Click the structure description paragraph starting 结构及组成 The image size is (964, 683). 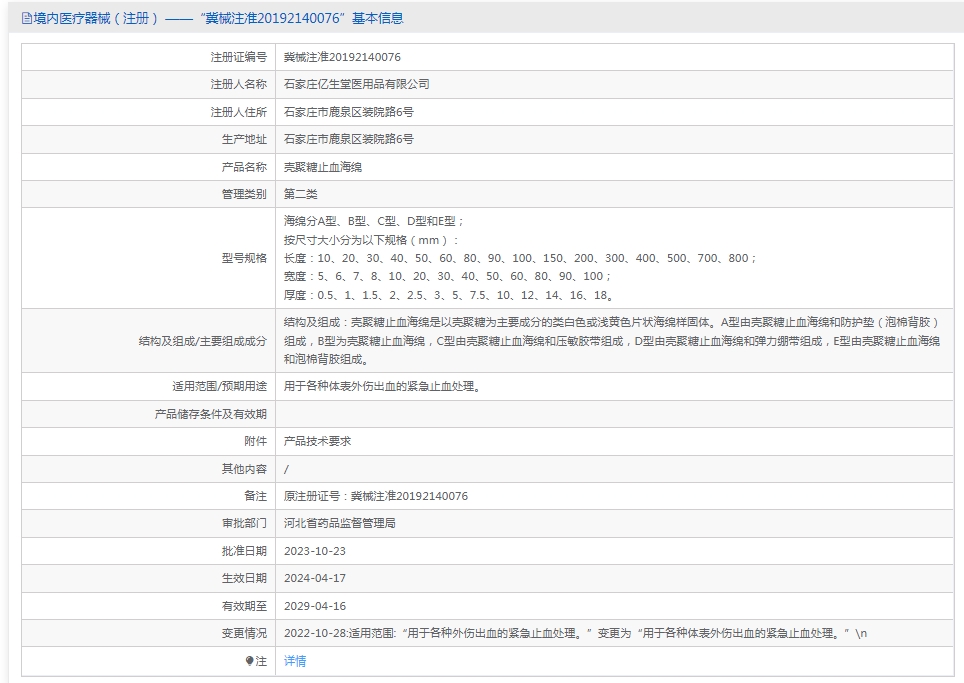click(x=612, y=341)
